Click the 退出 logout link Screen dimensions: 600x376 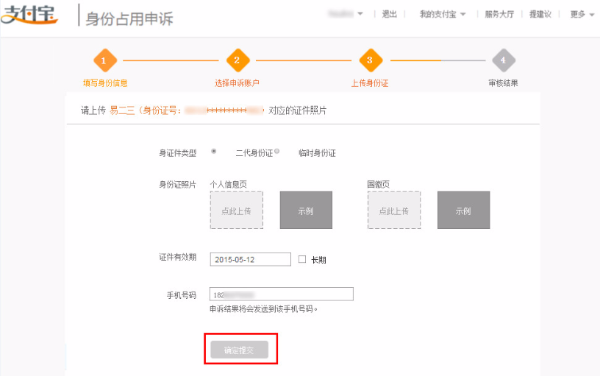pyautogui.click(x=389, y=15)
